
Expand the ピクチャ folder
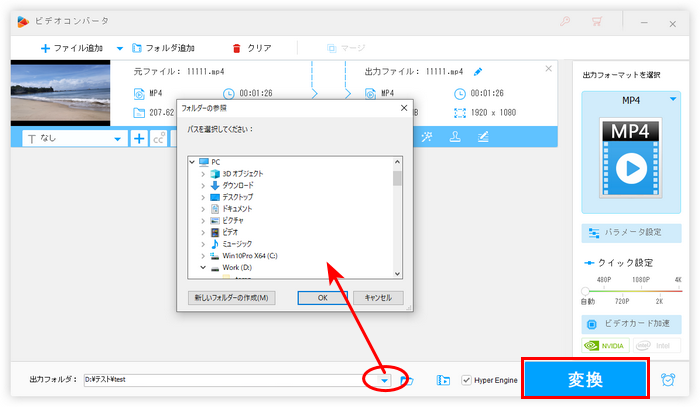tap(203, 220)
